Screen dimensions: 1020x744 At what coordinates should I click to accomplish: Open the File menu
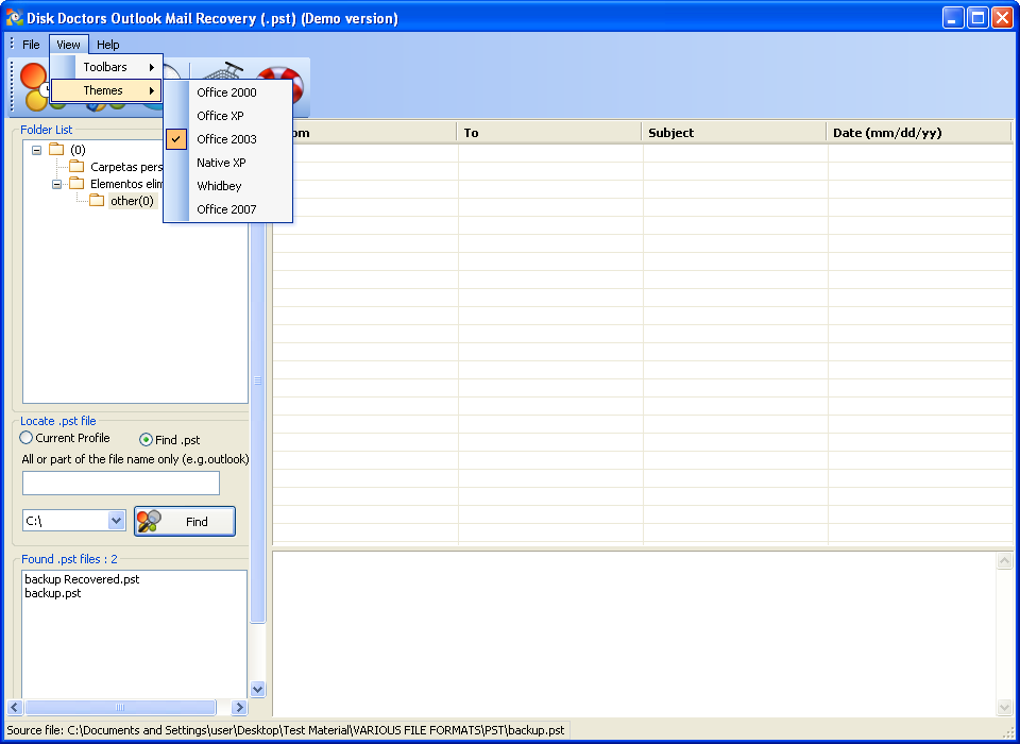coord(31,45)
